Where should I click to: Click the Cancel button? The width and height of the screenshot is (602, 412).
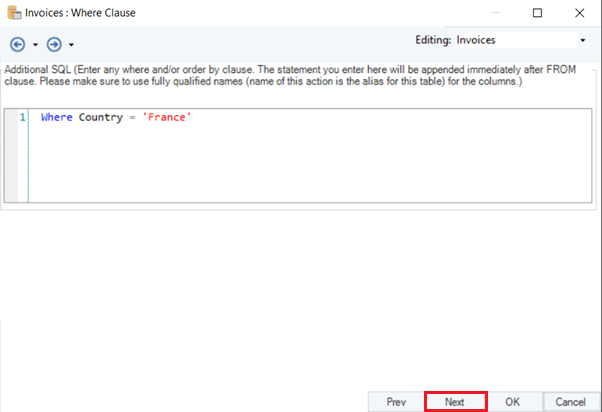pos(571,402)
